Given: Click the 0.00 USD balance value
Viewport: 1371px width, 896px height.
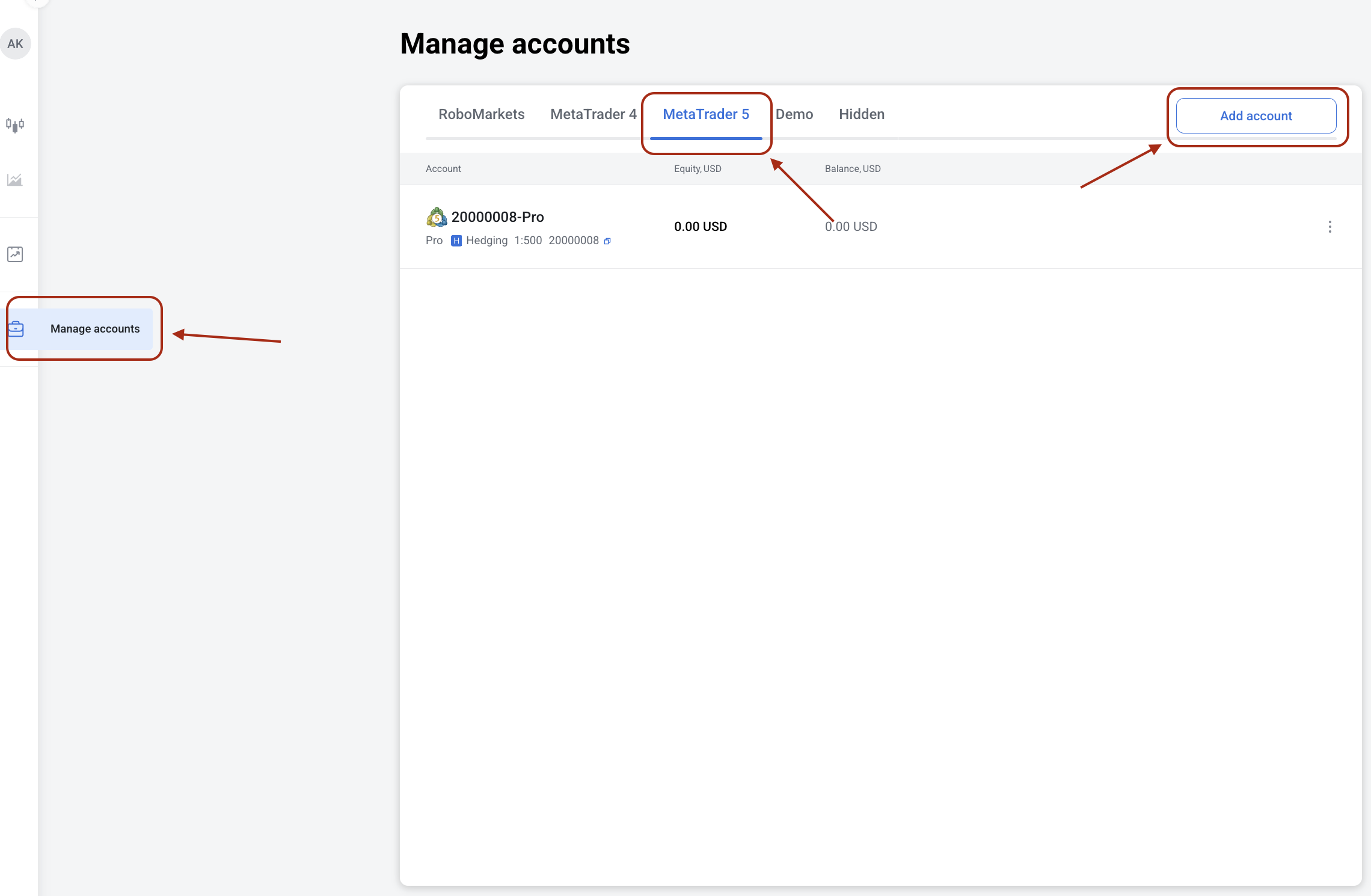Looking at the screenshot, I should pyautogui.click(x=851, y=227).
